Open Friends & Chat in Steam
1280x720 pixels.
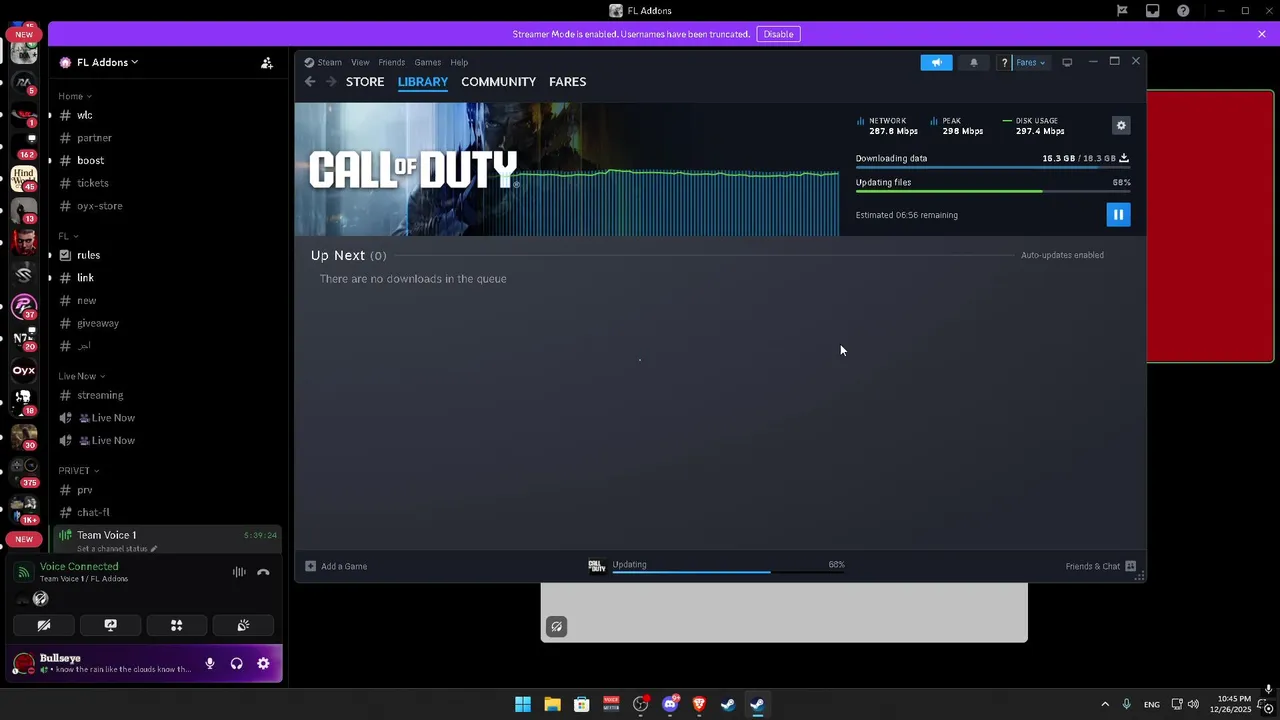[x=1100, y=566]
